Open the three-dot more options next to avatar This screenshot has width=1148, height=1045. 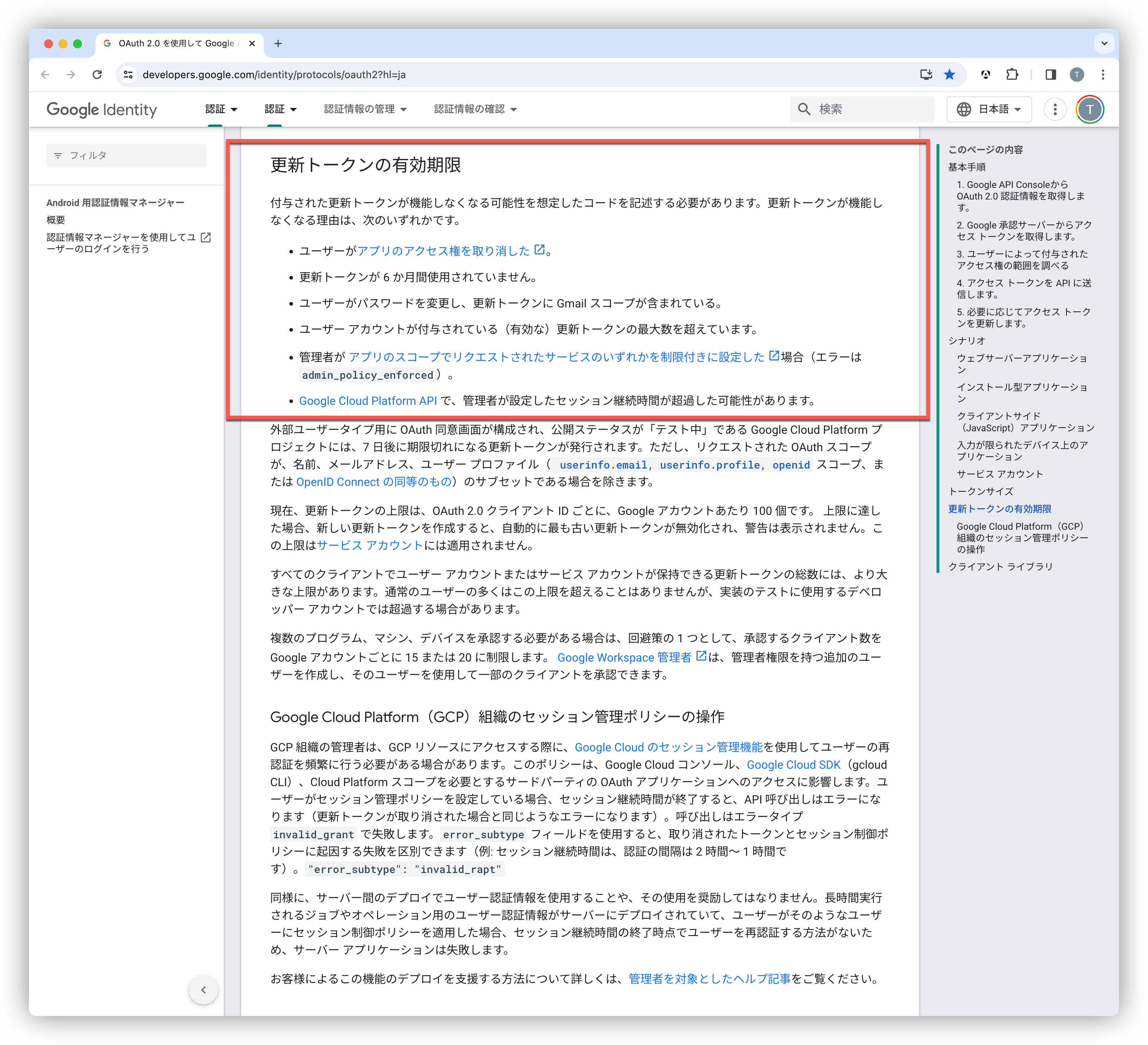coord(1055,109)
